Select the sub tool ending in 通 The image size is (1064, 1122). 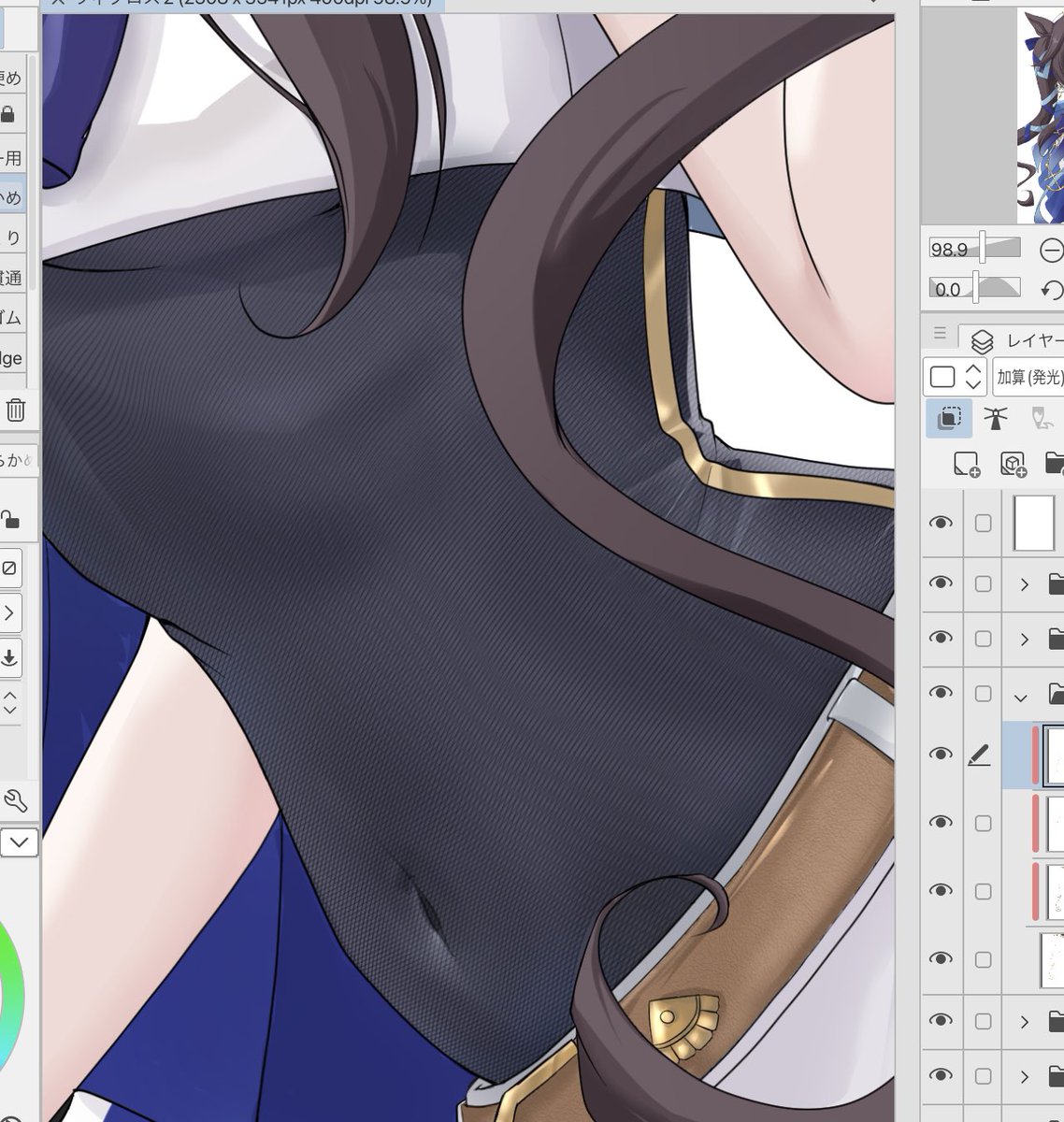(11, 278)
